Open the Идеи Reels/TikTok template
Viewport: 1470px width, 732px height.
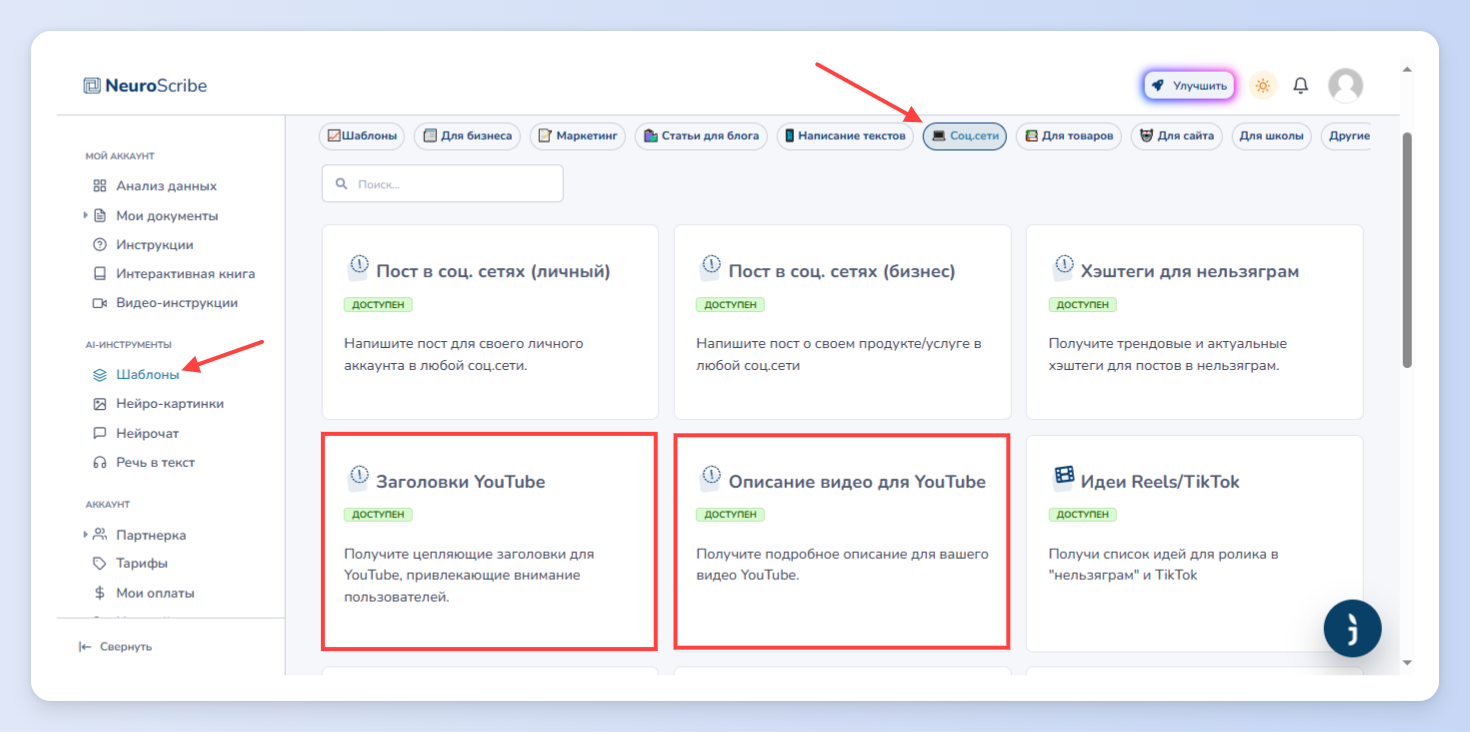click(x=1194, y=543)
